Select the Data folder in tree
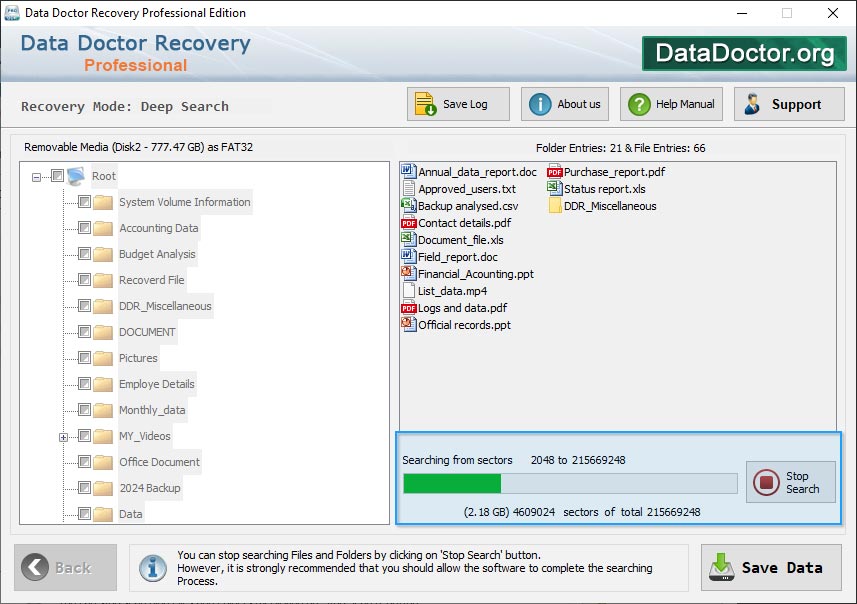 tap(131, 514)
